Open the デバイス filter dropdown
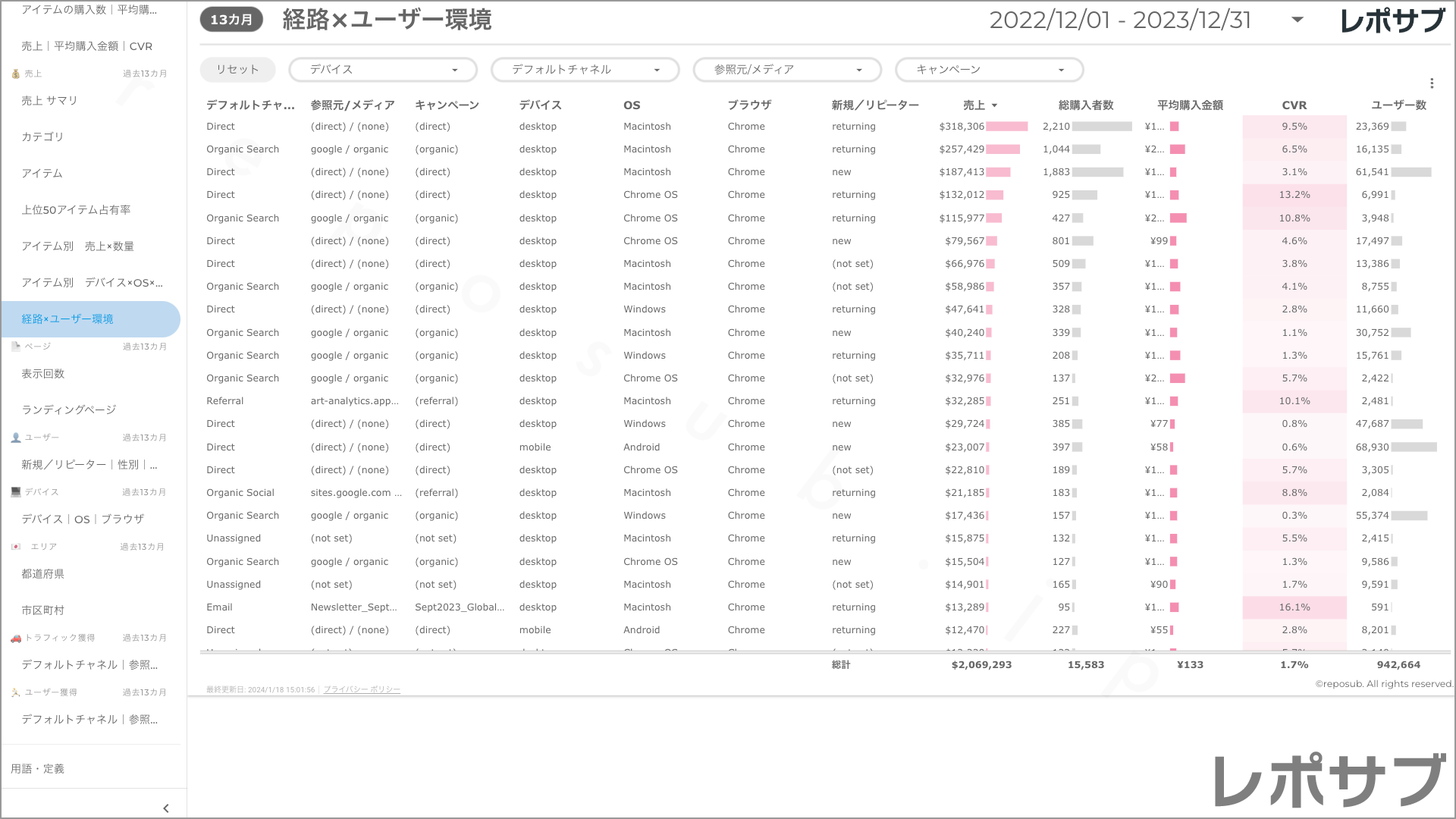Screen dimensions: 1456x819 coord(383,70)
